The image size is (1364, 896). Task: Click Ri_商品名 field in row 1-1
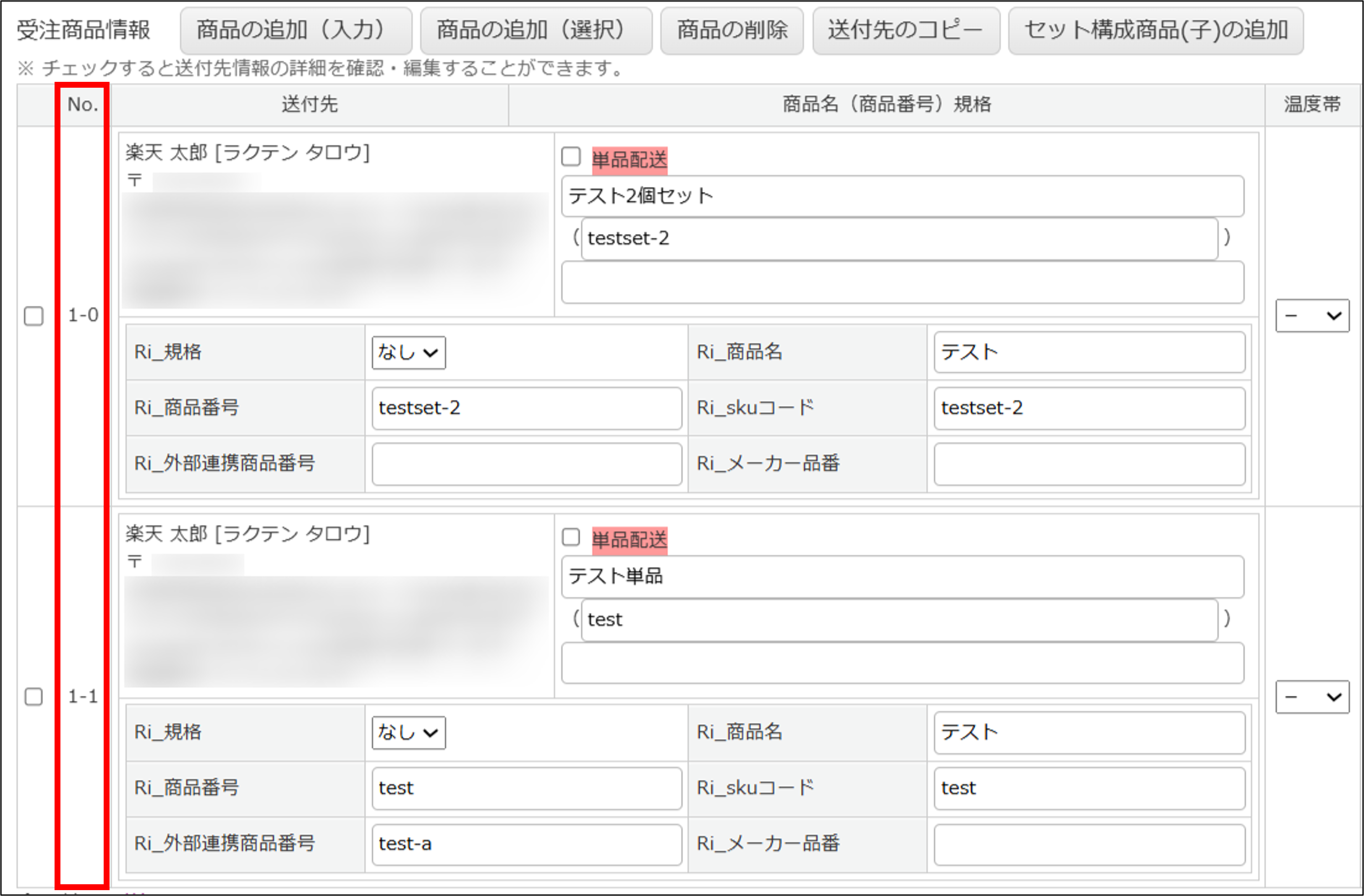(1090, 732)
